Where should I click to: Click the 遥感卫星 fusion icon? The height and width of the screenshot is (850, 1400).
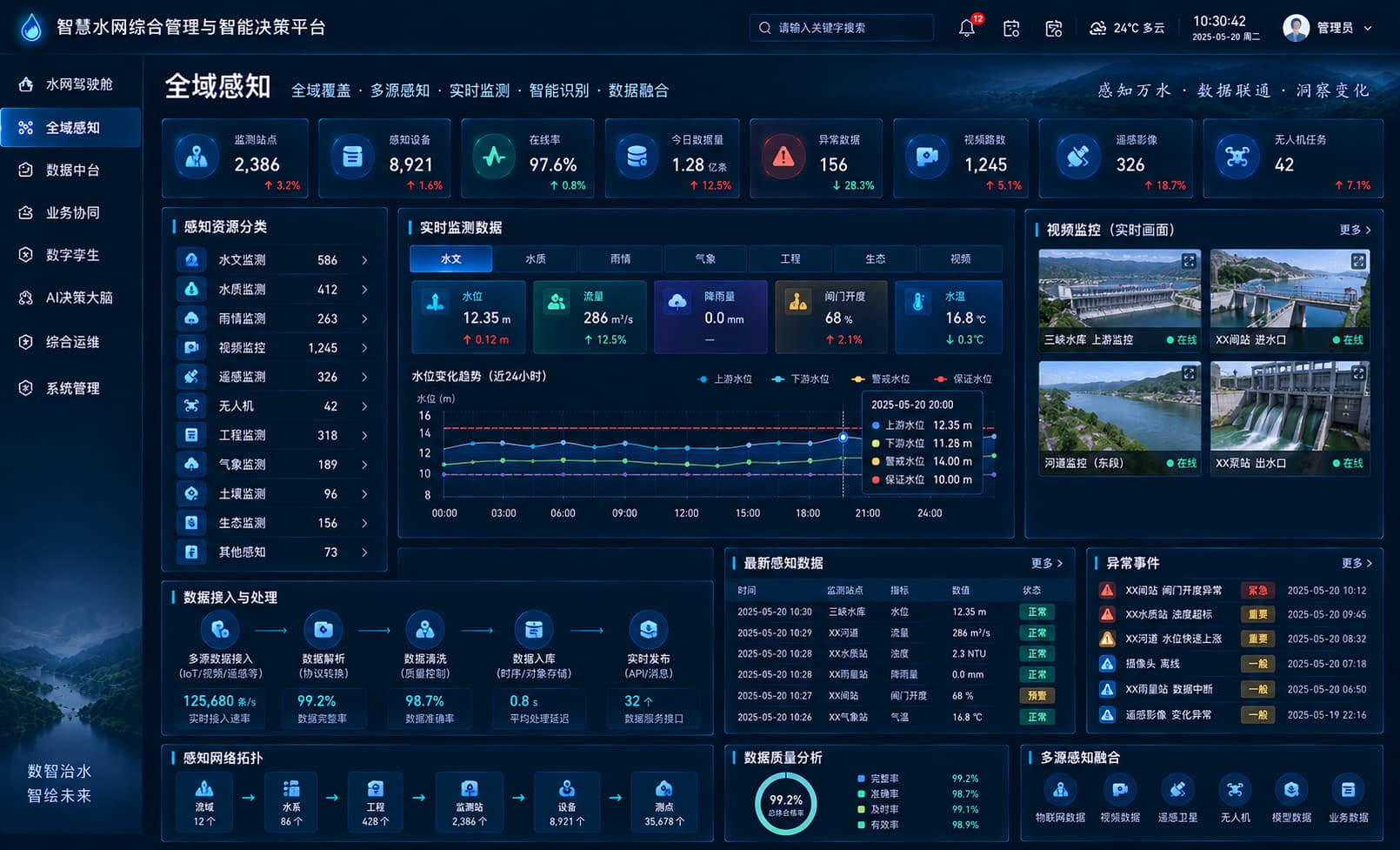[x=1177, y=790]
